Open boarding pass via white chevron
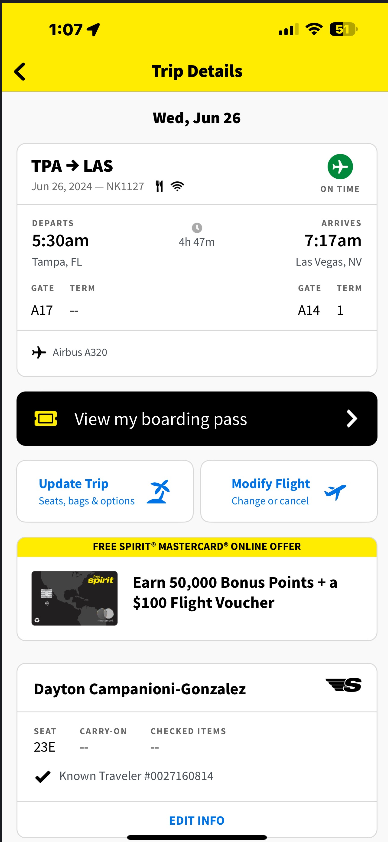 (352, 418)
